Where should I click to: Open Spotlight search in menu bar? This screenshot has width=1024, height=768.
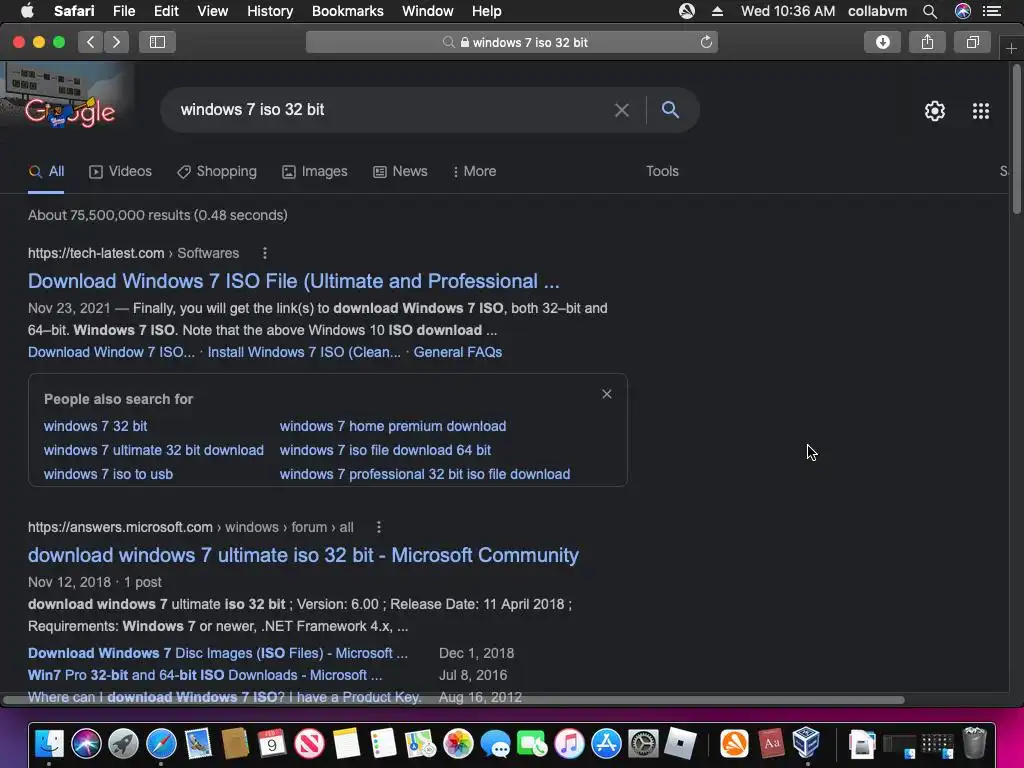click(930, 11)
